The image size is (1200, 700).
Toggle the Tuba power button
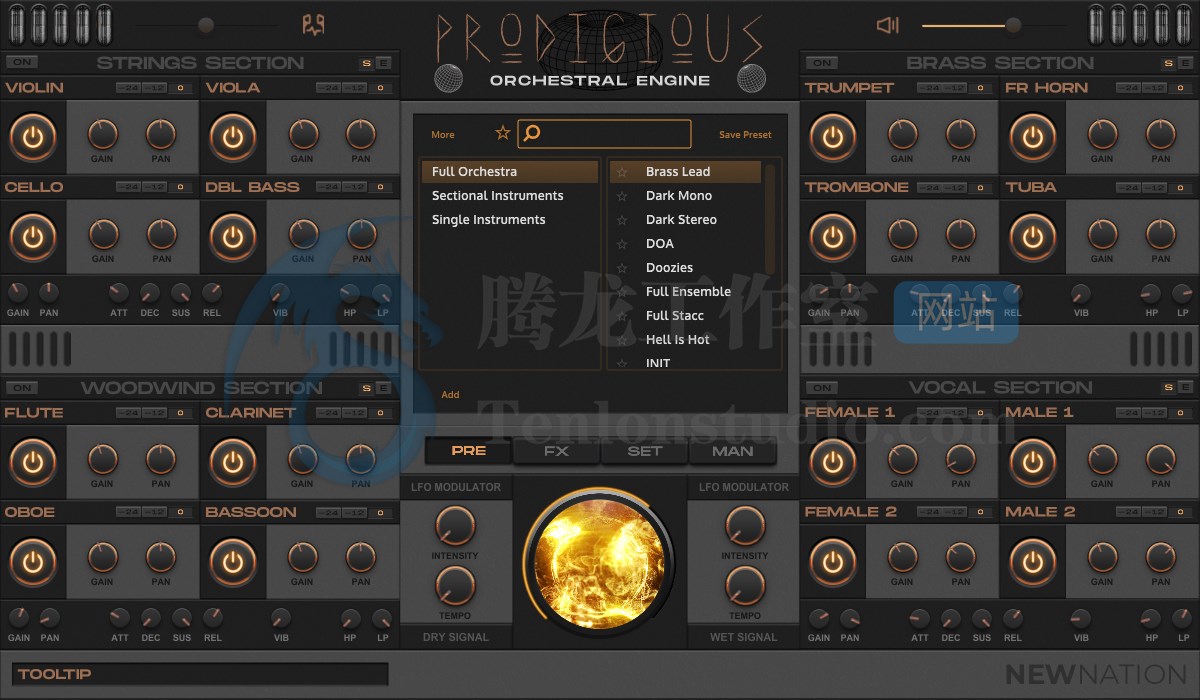click(1033, 237)
